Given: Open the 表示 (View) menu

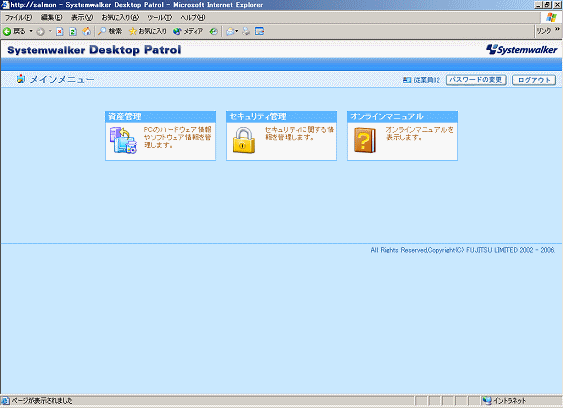Looking at the screenshot, I should click(82, 17).
